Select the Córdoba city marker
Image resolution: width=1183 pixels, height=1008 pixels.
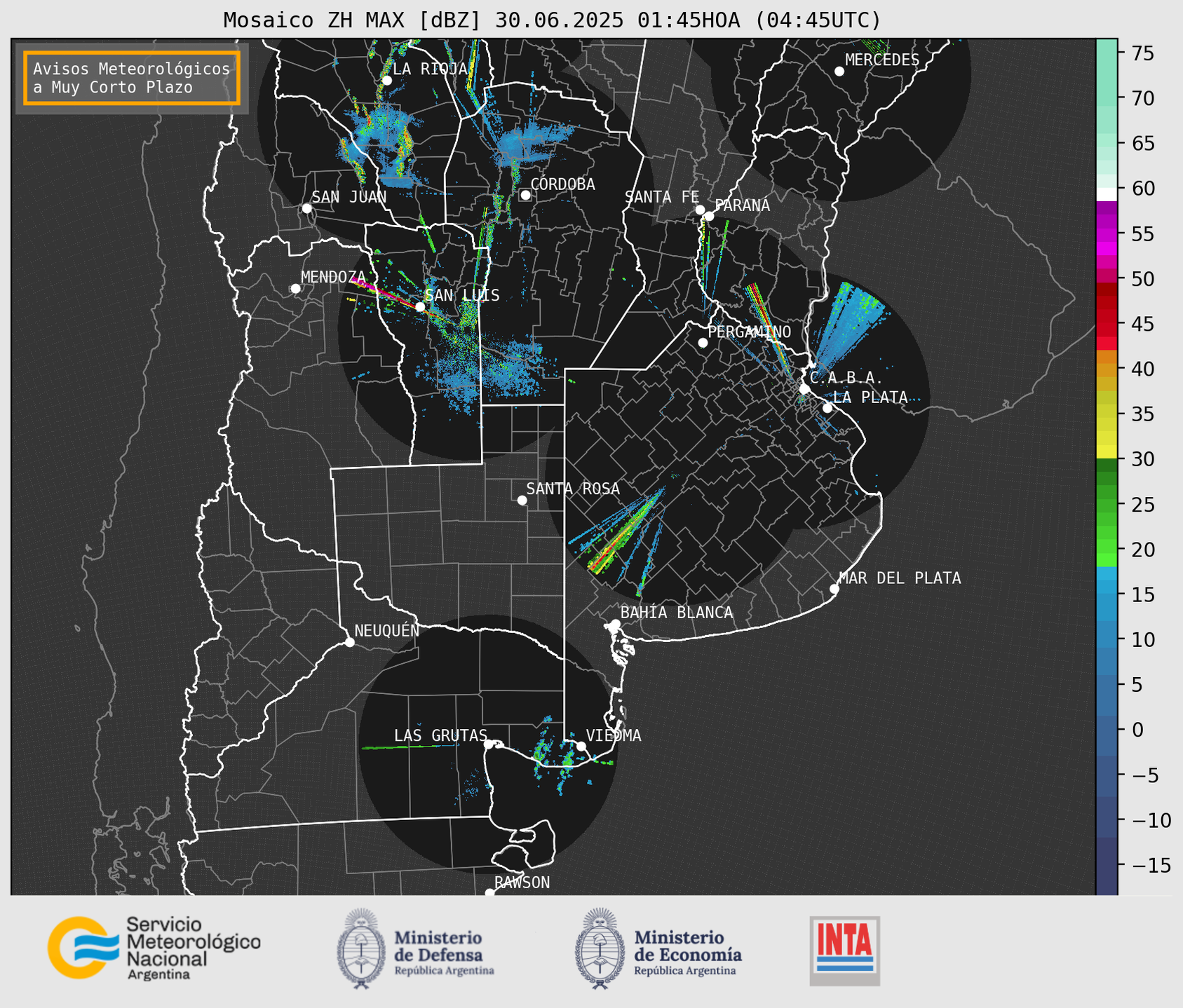(525, 195)
